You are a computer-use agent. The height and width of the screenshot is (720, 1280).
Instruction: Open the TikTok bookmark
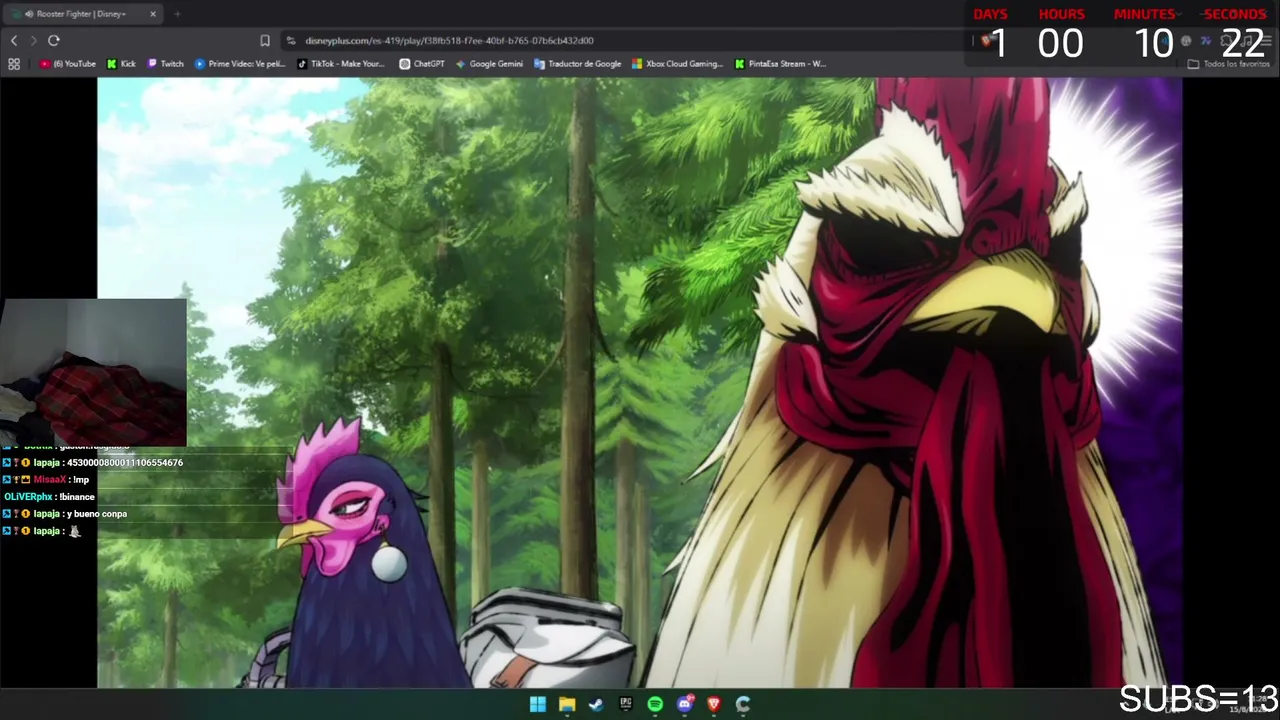(341, 64)
